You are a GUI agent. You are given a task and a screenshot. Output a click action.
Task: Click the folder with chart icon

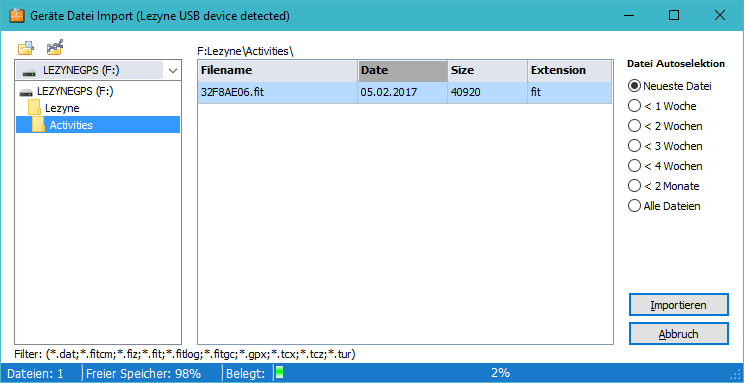coord(55,47)
